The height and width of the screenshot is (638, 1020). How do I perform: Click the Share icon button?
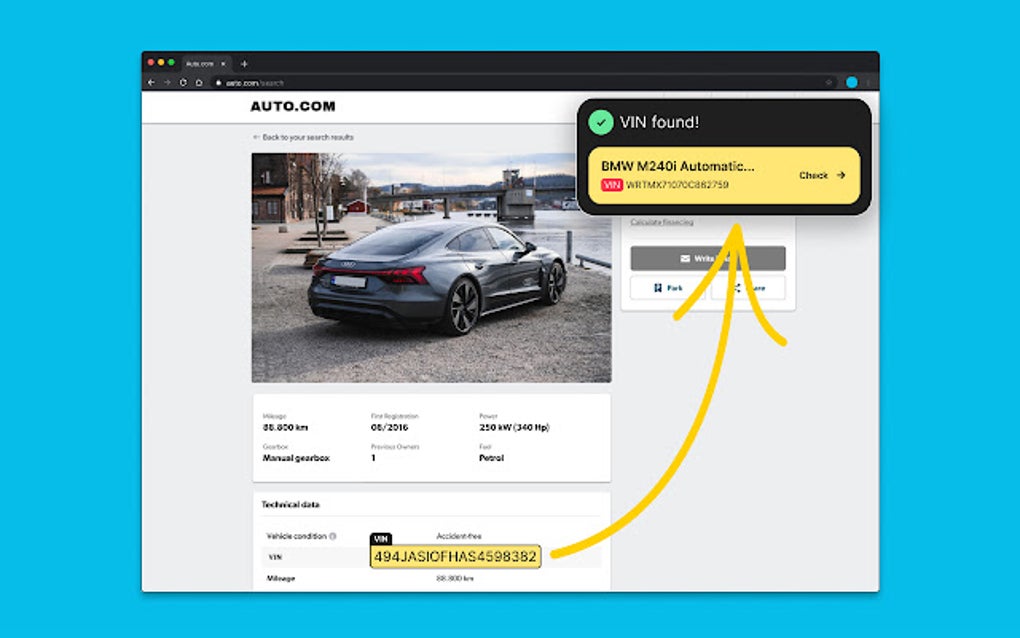click(x=738, y=288)
